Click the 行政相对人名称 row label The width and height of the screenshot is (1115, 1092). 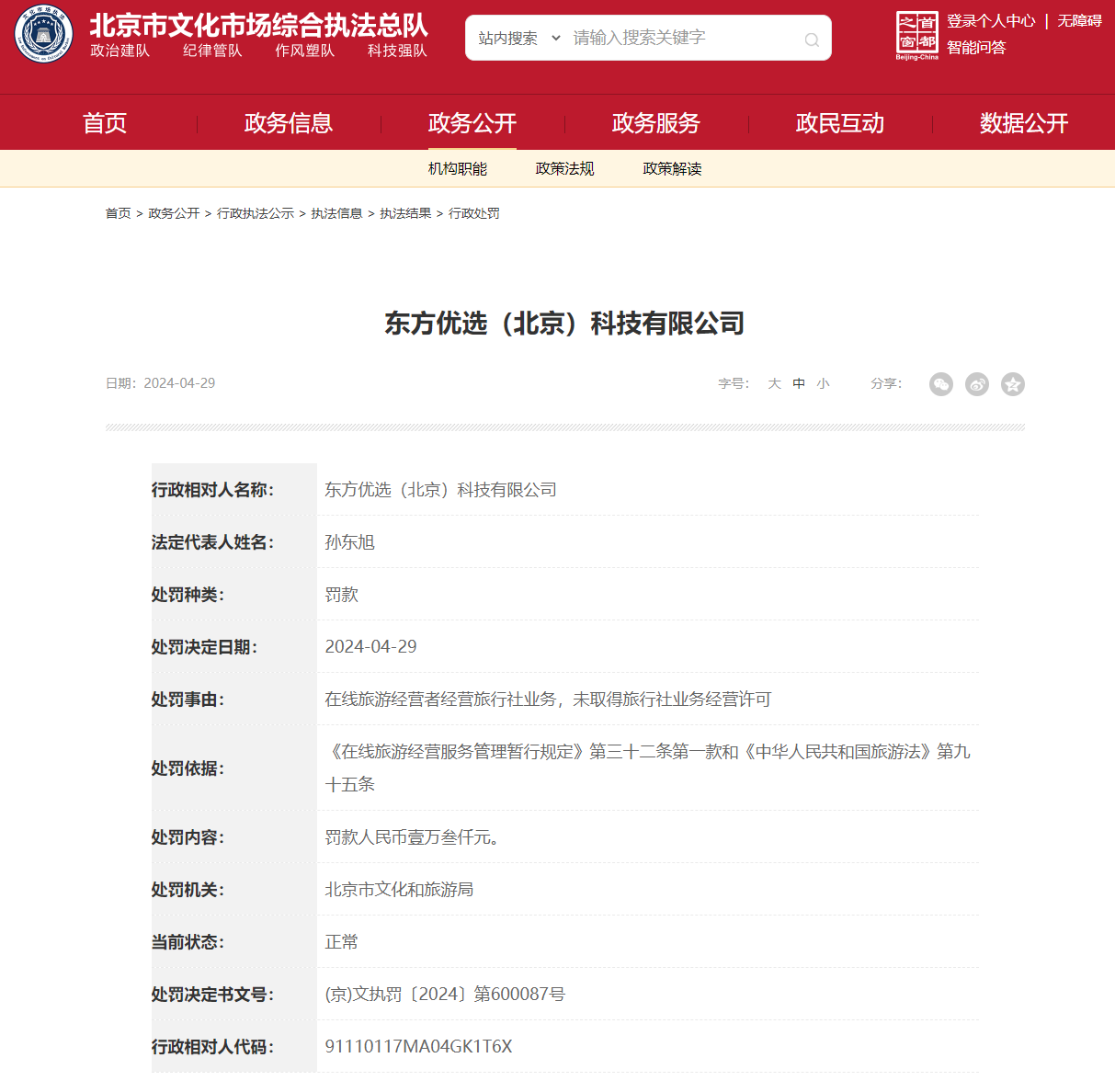[213, 490]
